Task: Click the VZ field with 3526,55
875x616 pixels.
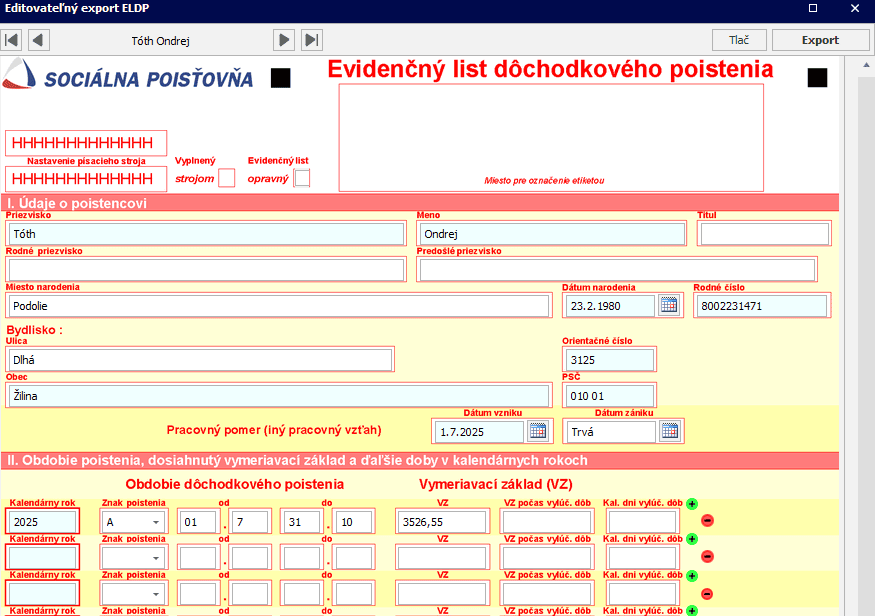Action: click(441, 522)
